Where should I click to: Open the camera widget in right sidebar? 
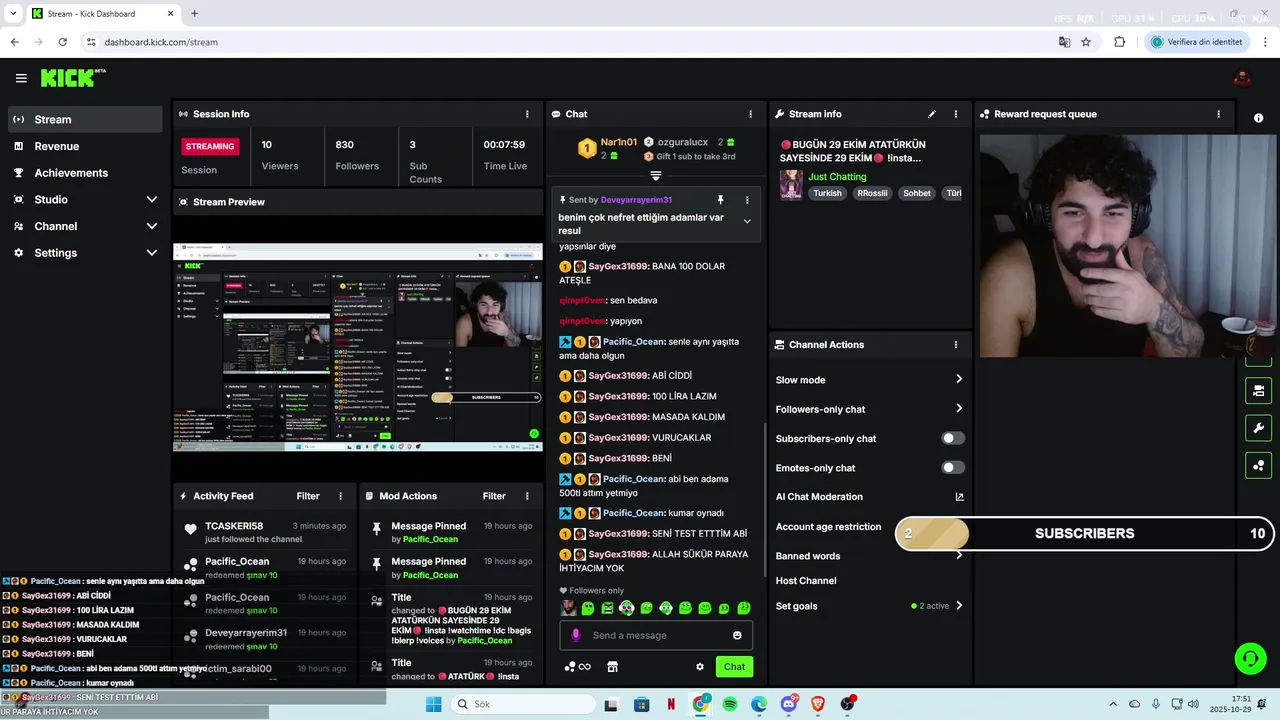pos(1258,390)
